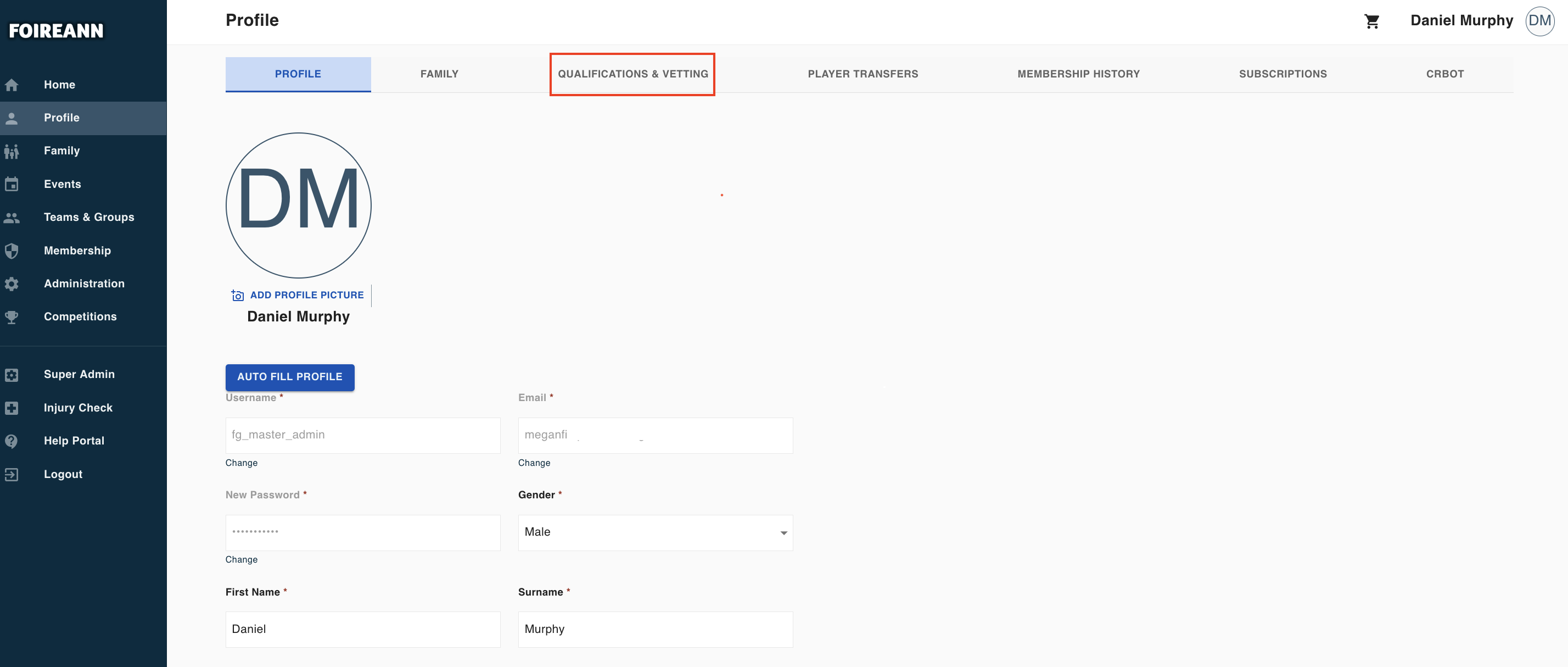Select the Membership History tab

click(1078, 74)
